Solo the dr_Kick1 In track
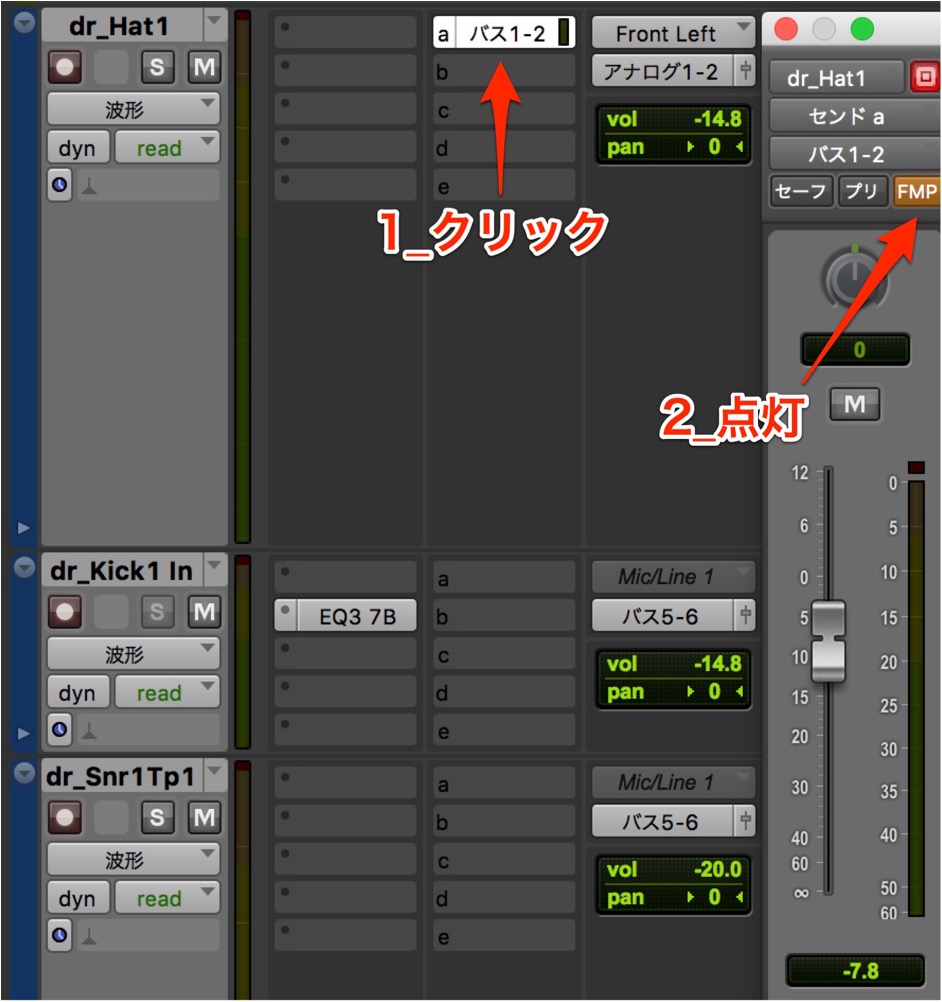 point(157,612)
